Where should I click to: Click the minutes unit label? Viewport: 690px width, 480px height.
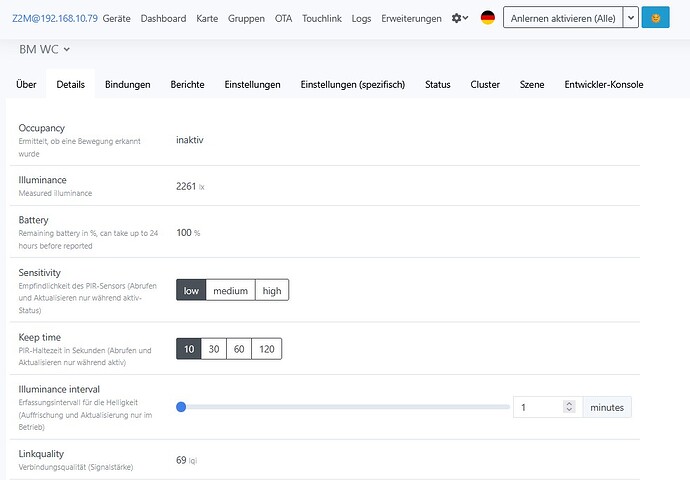point(607,407)
